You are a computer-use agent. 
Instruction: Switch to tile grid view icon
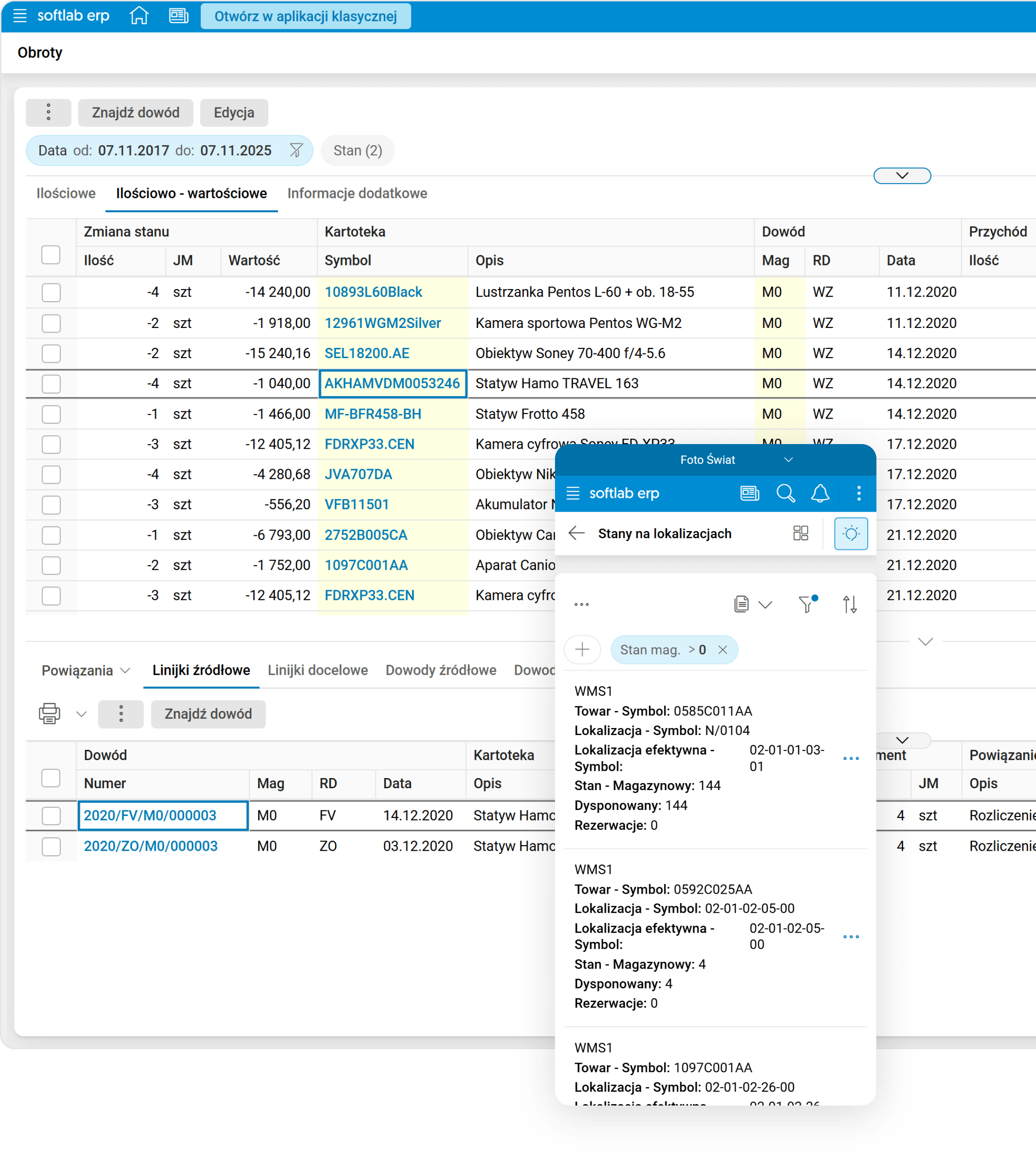[800, 533]
